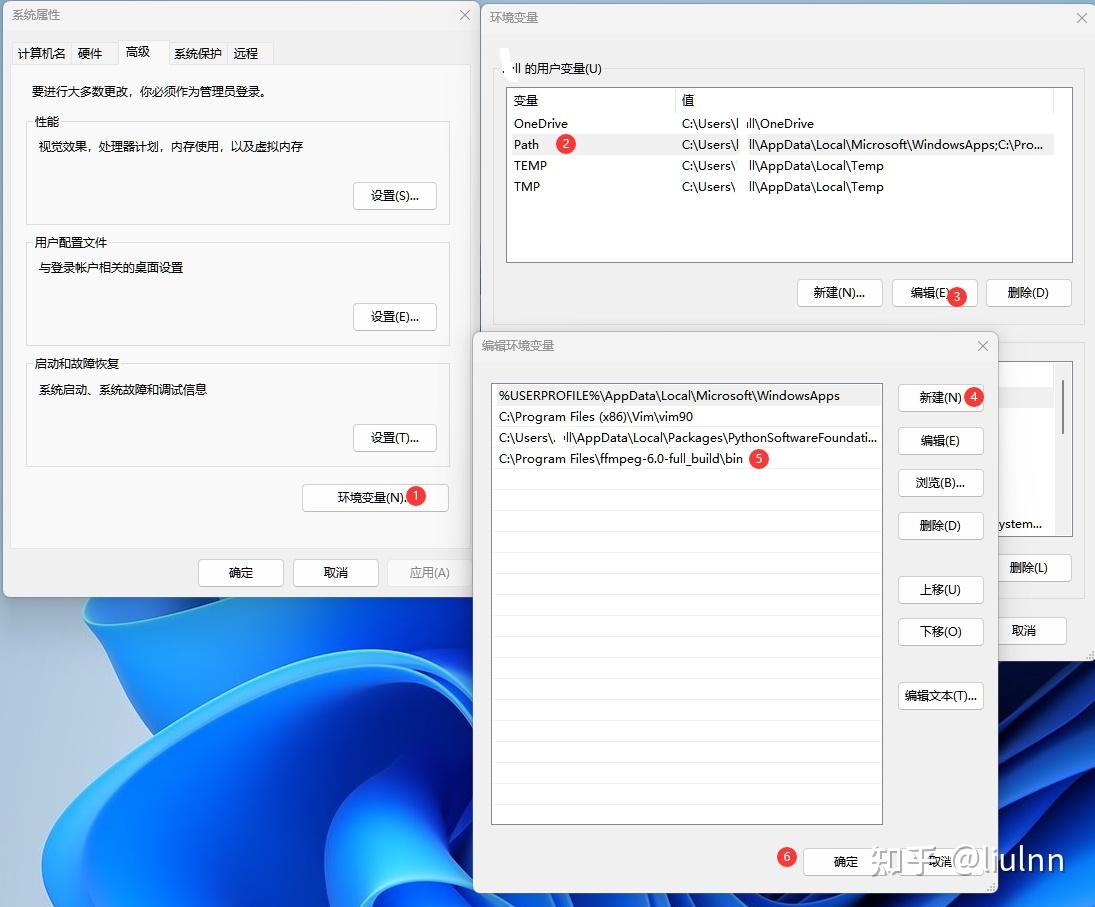Click 应用(A) in system properties

(425, 573)
